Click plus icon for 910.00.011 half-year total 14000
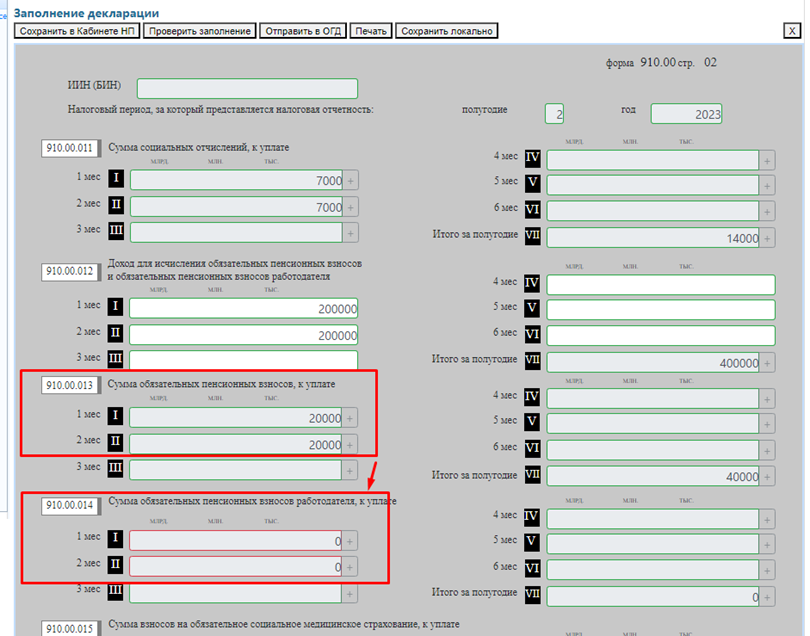Viewport: 810px width, 636px height. (x=767, y=239)
